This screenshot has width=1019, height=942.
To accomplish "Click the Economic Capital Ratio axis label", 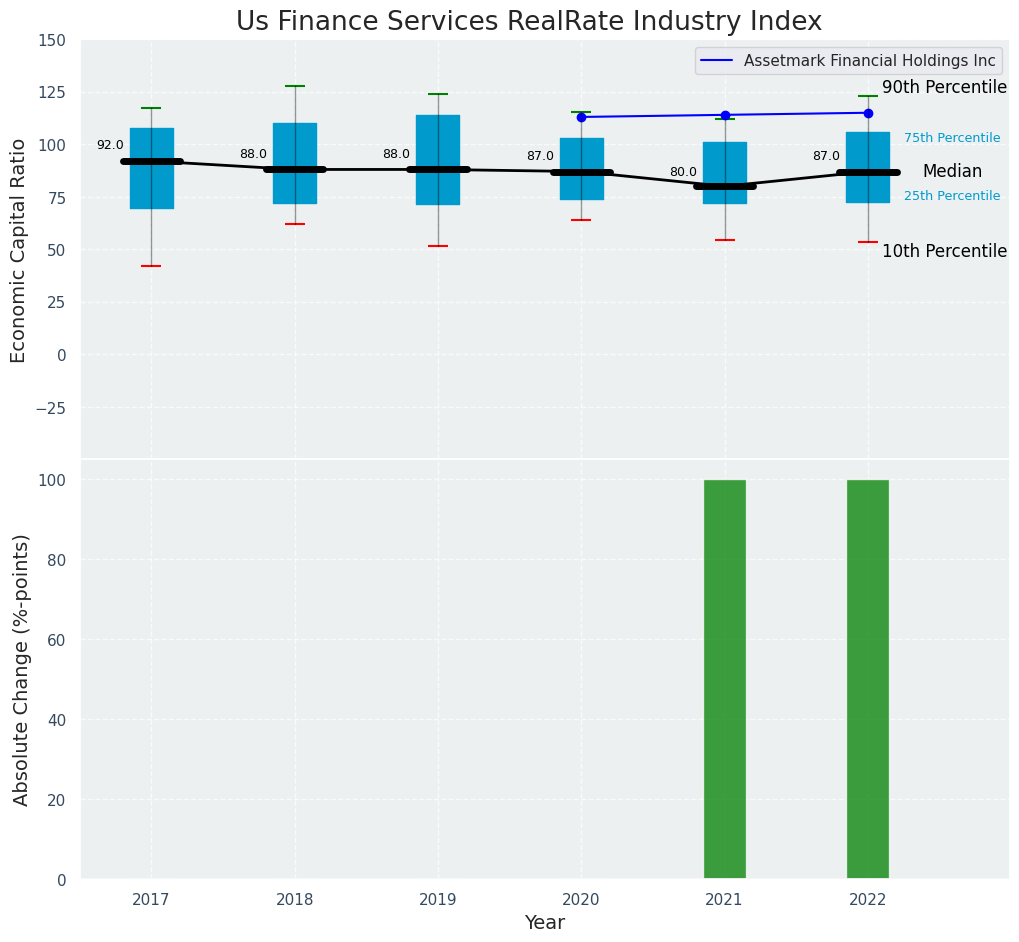I will point(19,250).
